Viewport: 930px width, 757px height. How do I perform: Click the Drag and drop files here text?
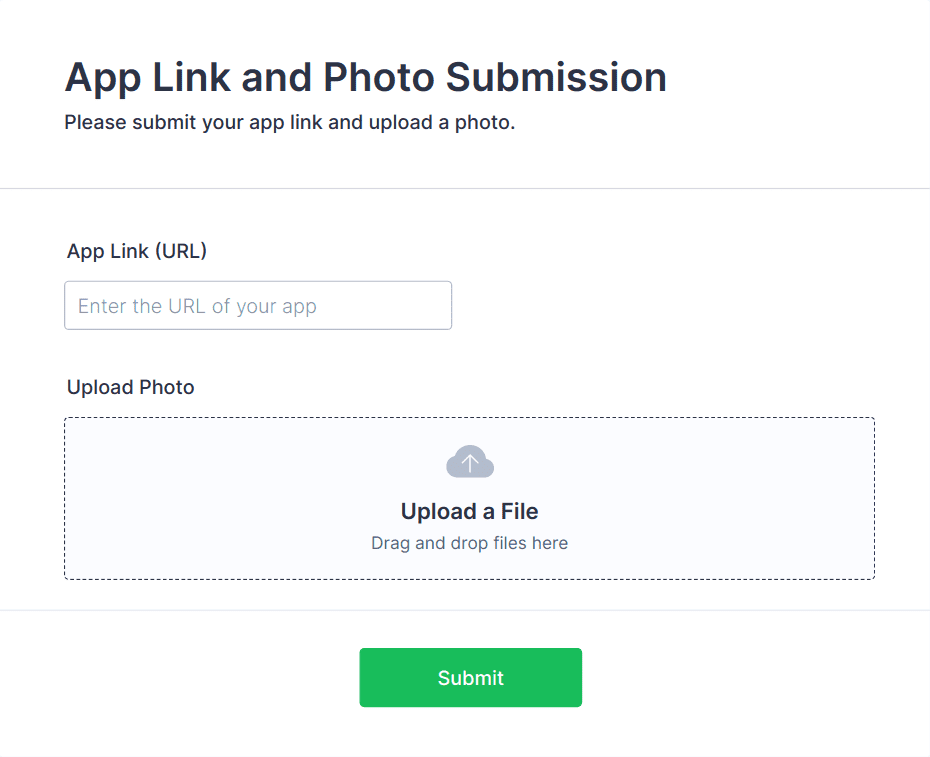coord(470,542)
